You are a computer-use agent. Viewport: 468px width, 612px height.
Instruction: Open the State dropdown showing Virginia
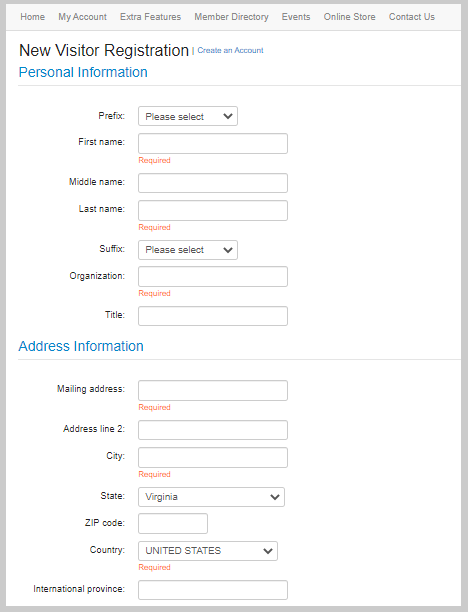pos(211,497)
